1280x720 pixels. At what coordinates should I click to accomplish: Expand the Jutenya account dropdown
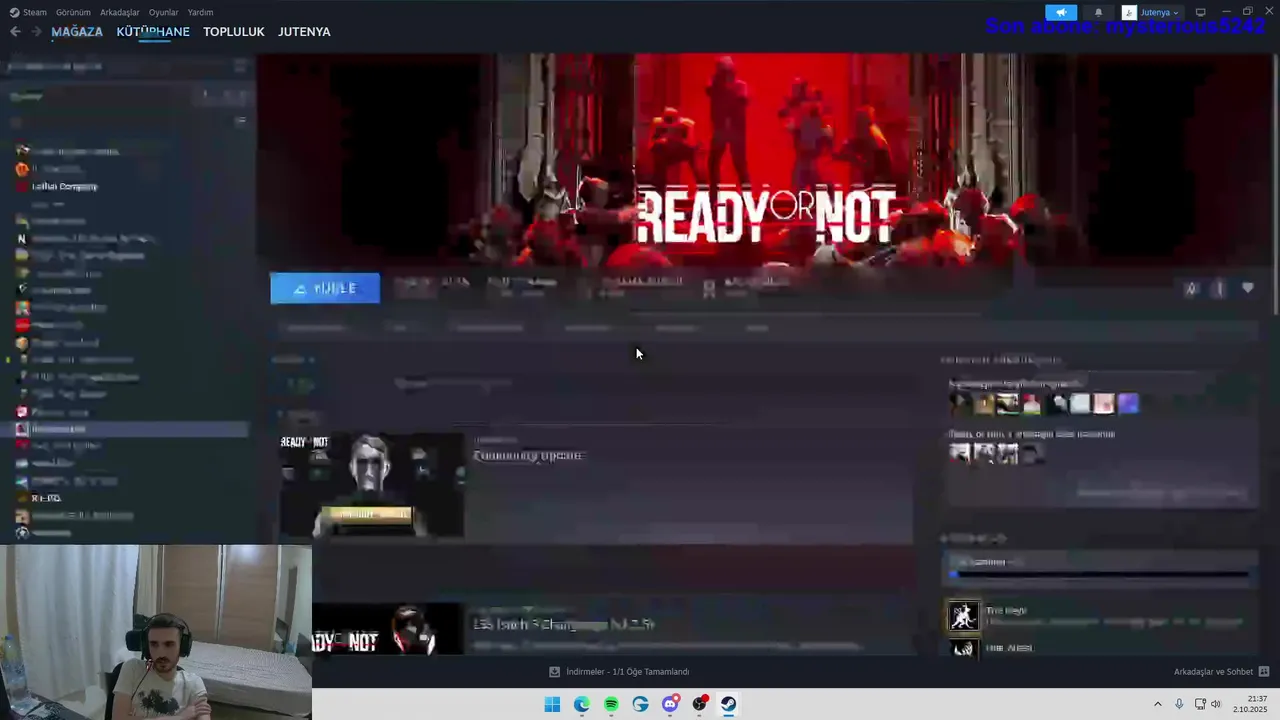point(1159,12)
